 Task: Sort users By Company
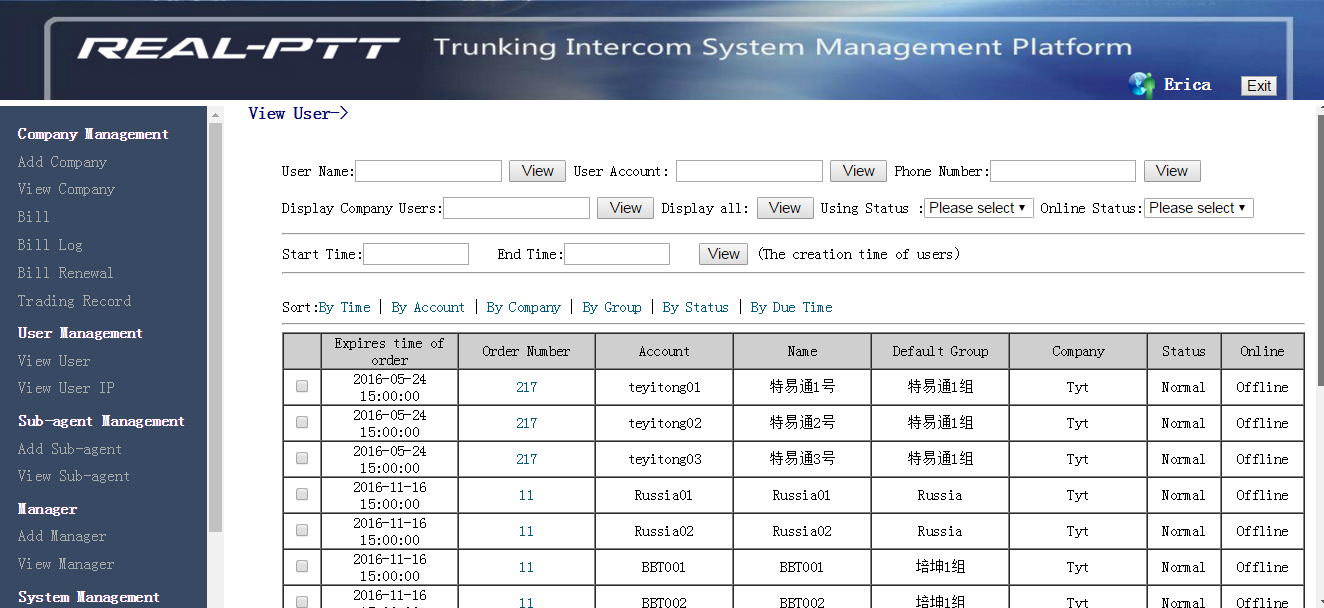click(x=524, y=307)
